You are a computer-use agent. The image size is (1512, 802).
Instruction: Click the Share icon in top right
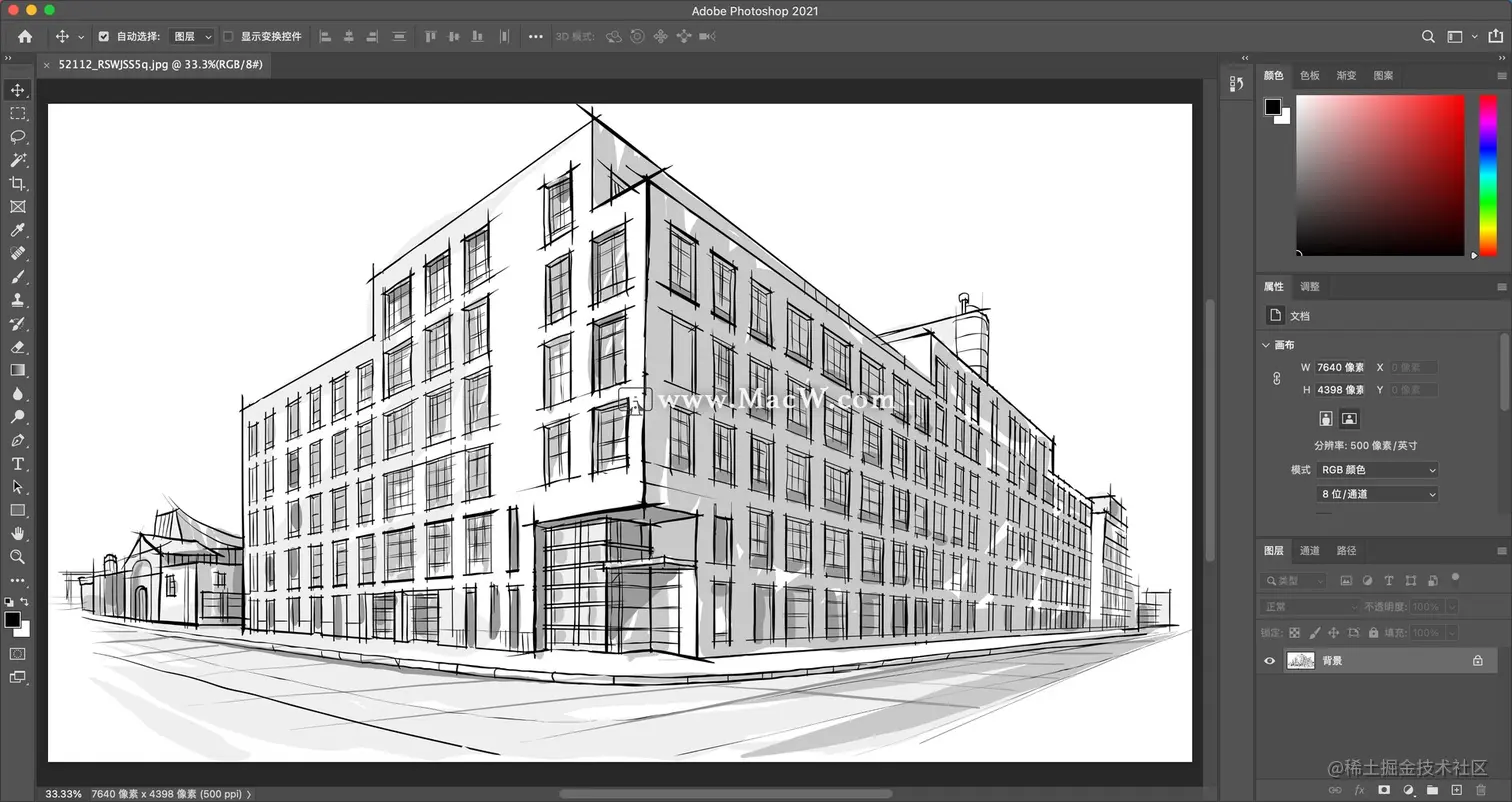[x=1495, y=36]
